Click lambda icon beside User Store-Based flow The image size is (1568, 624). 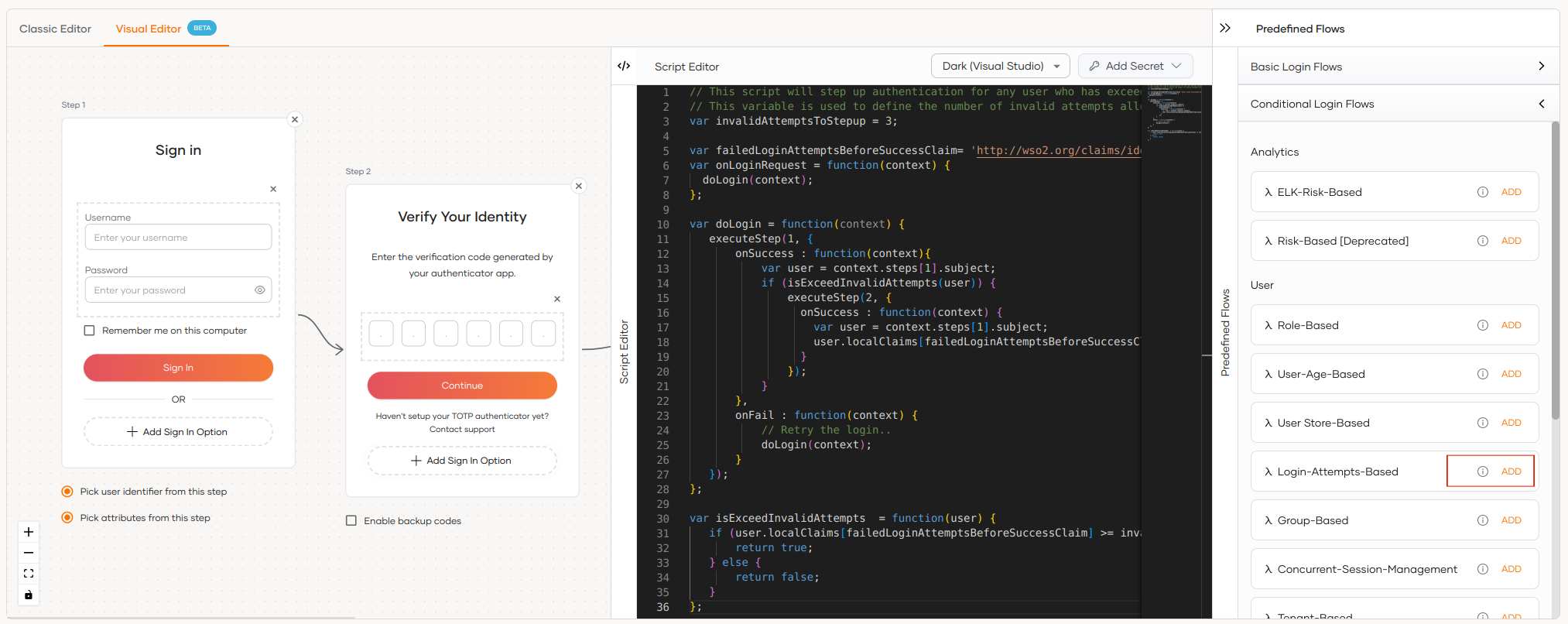pyautogui.click(x=1268, y=423)
